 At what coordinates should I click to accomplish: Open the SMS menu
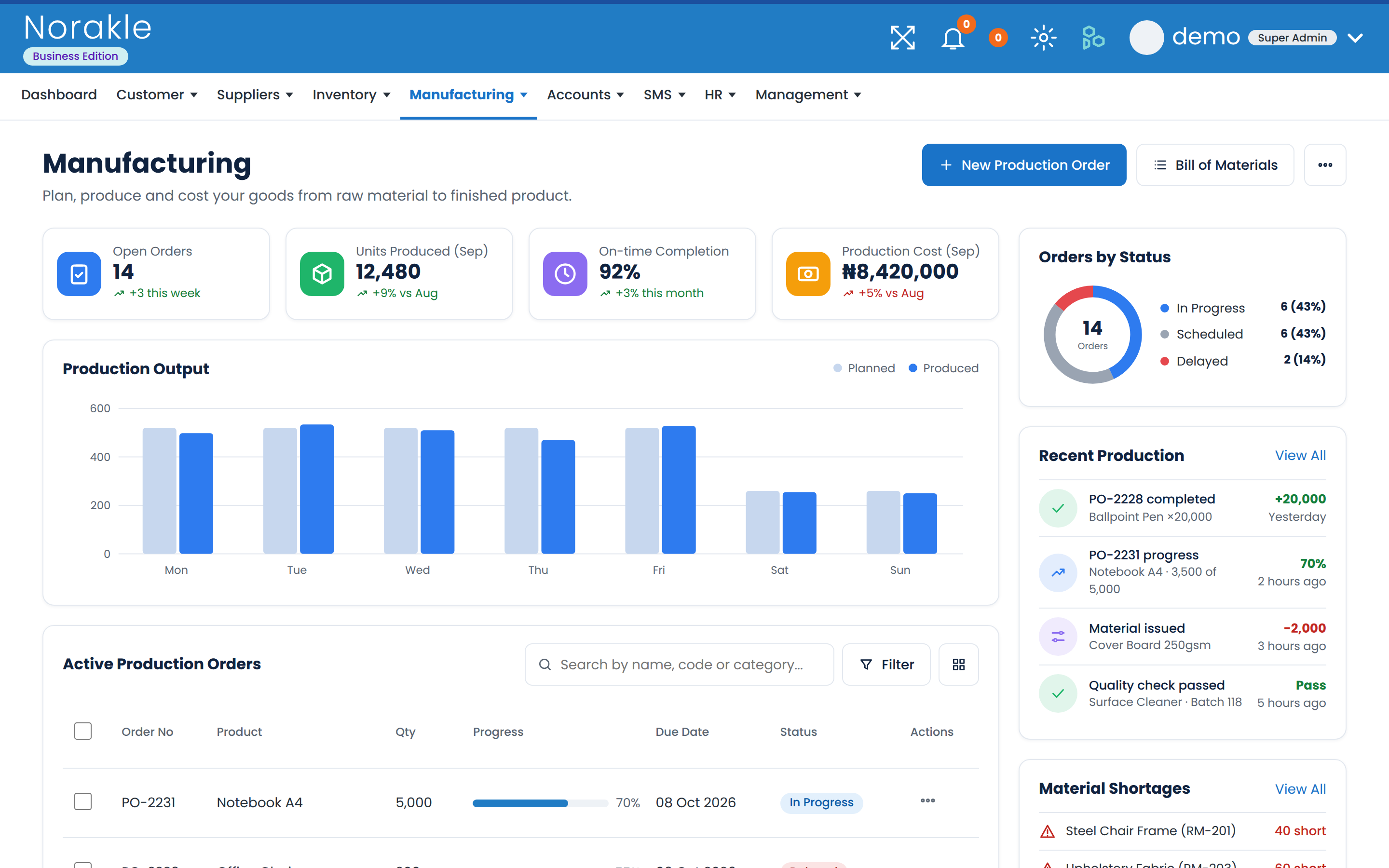coord(664,95)
